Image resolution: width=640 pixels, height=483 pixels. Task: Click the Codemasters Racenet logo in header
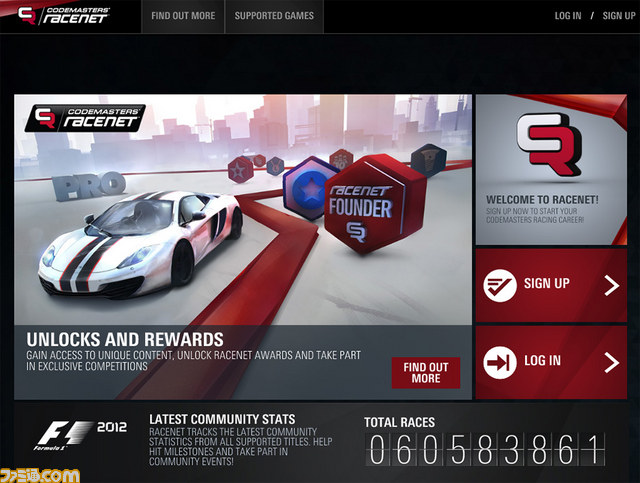[64, 16]
